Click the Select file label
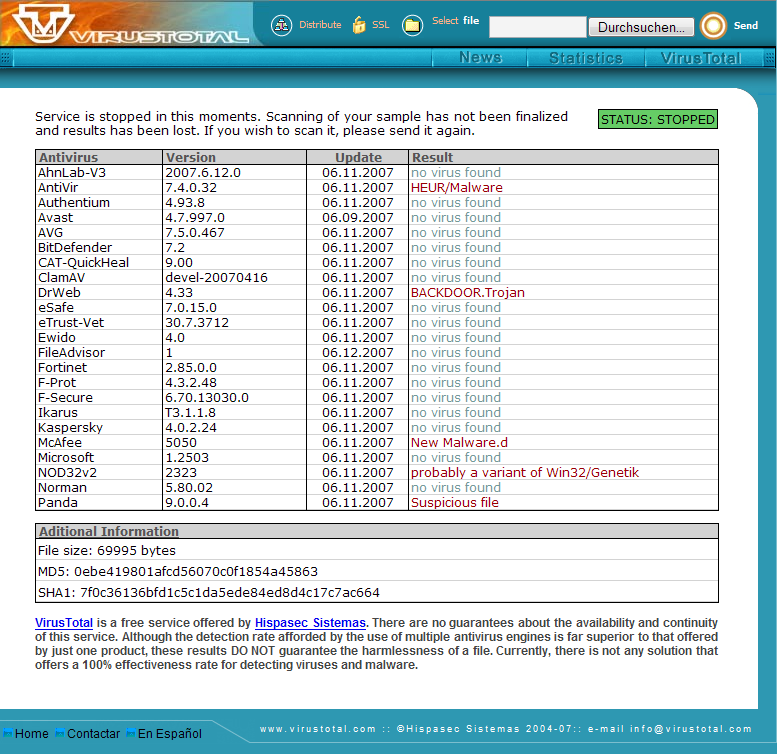Image resolution: width=777 pixels, height=754 pixels. [x=455, y=21]
